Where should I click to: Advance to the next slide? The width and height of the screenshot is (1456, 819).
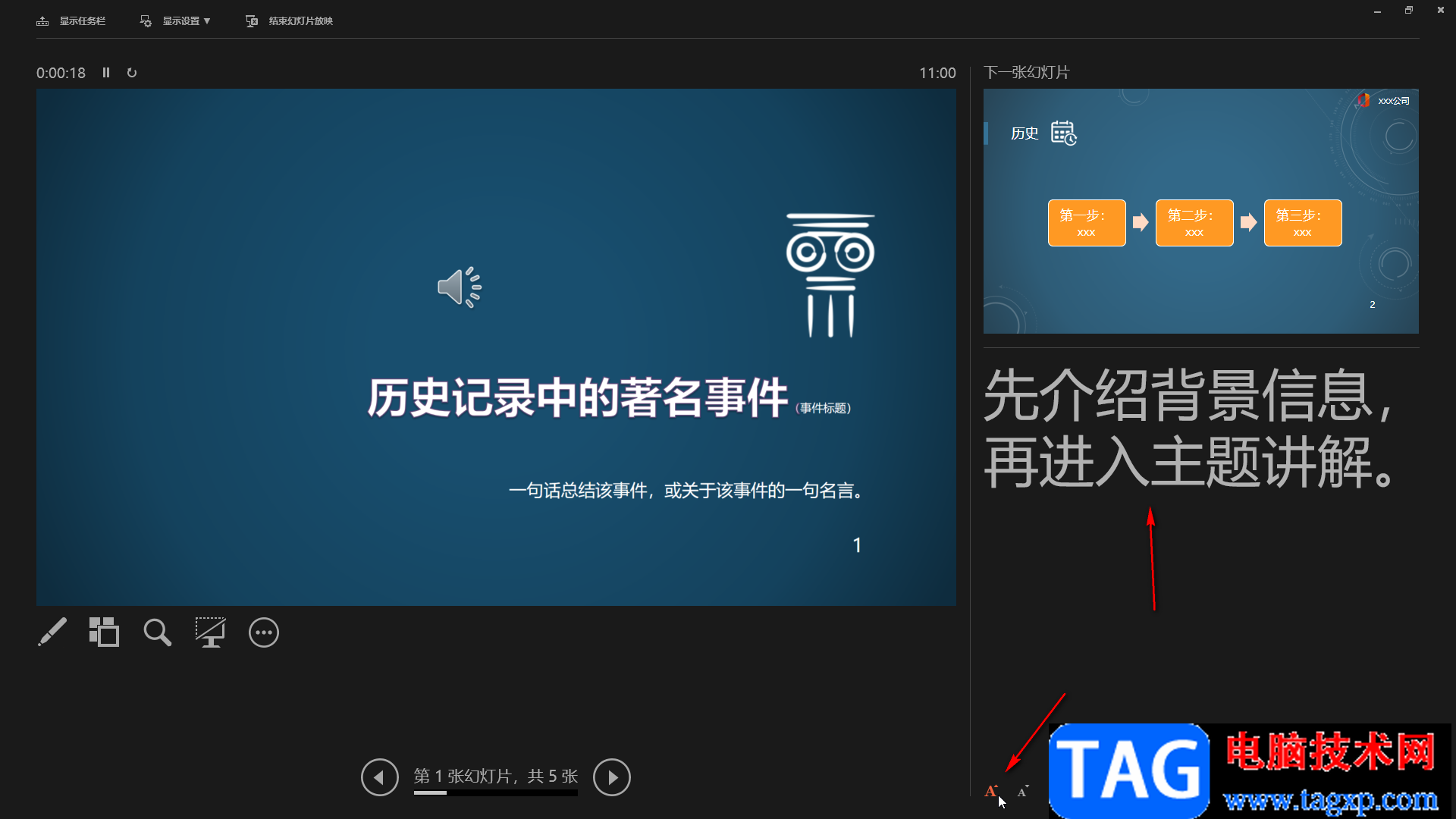(611, 777)
